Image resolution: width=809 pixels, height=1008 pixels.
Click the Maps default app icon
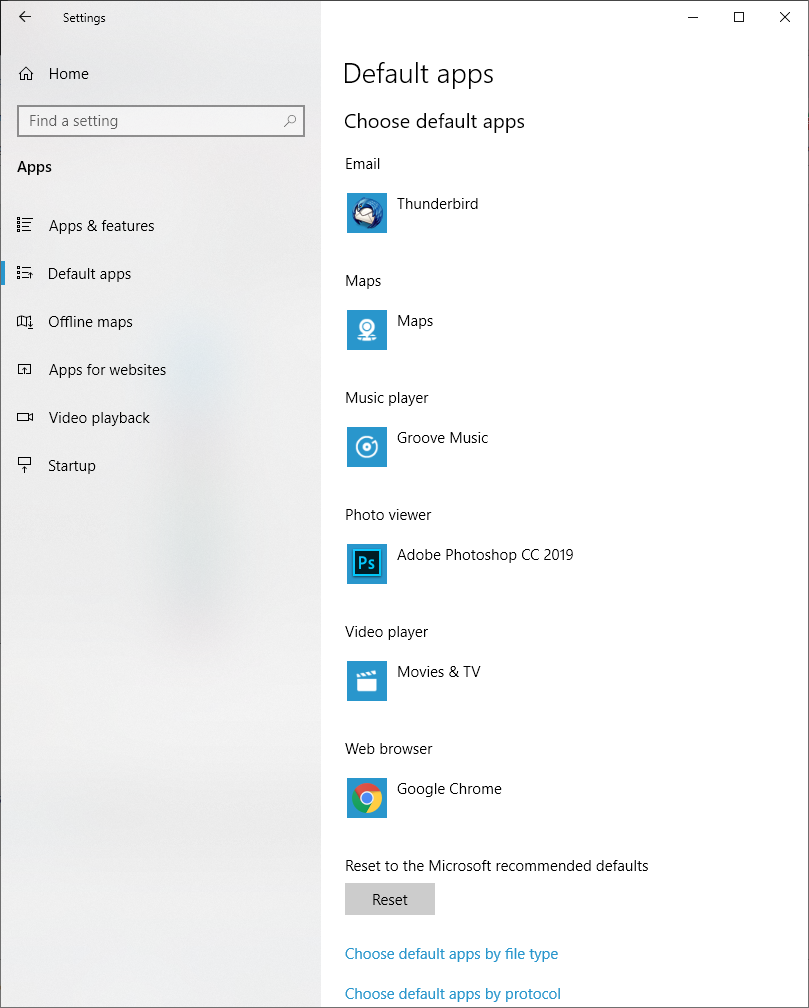367,330
